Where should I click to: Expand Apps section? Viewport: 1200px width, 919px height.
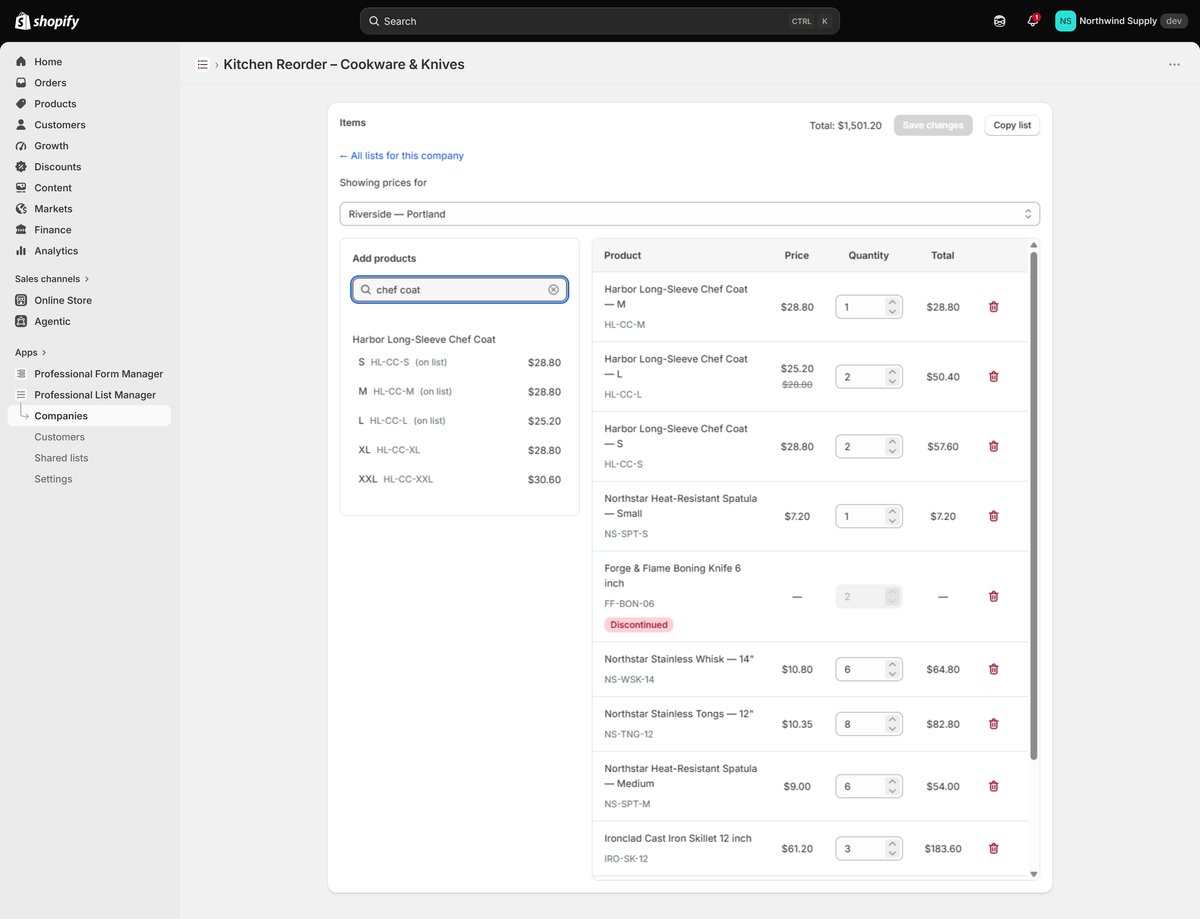(x=31, y=352)
